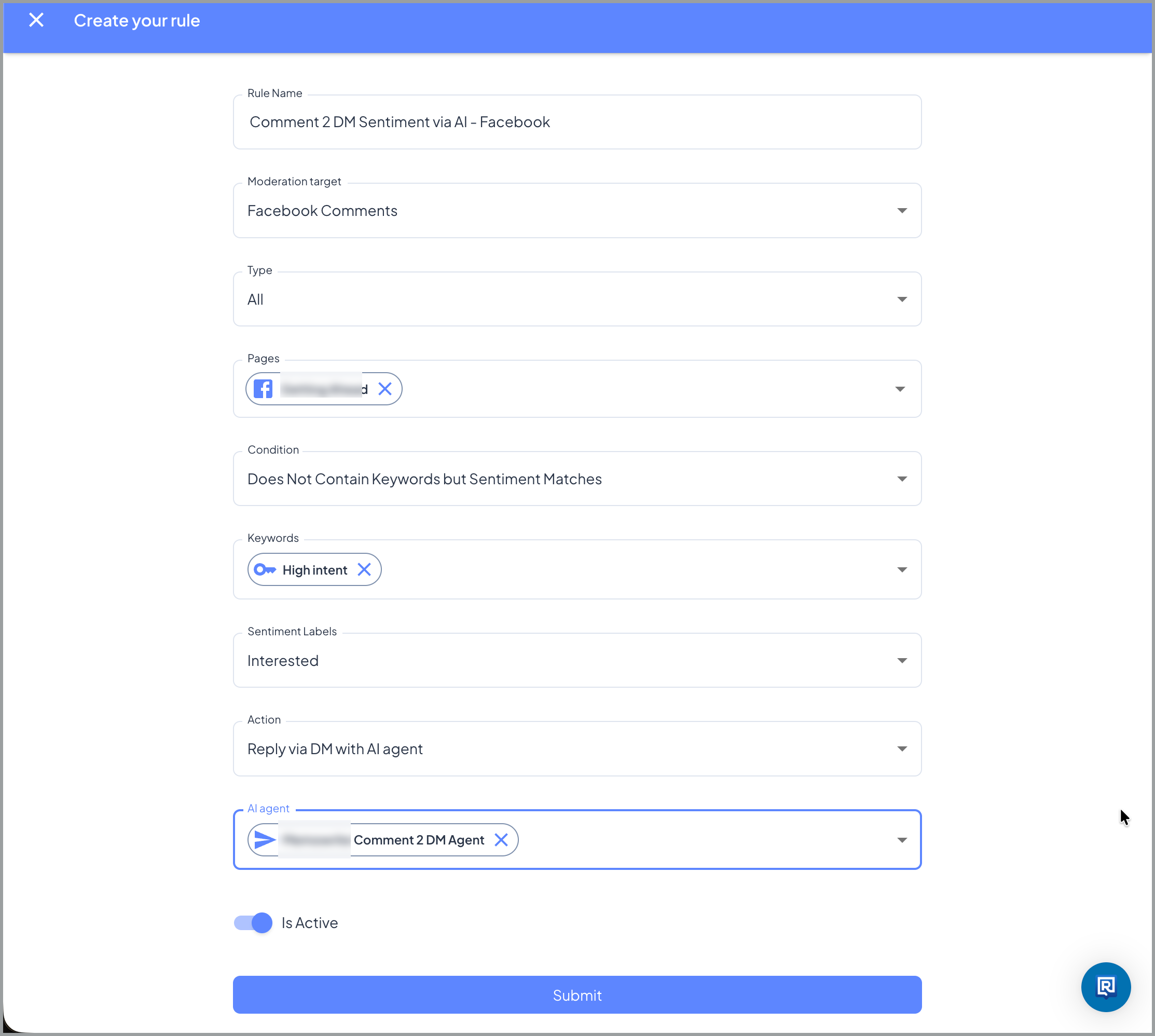Close the Create your rule dialog
Image resolution: width=1155 pixels, height=1036 pixels.
[36, 20]
